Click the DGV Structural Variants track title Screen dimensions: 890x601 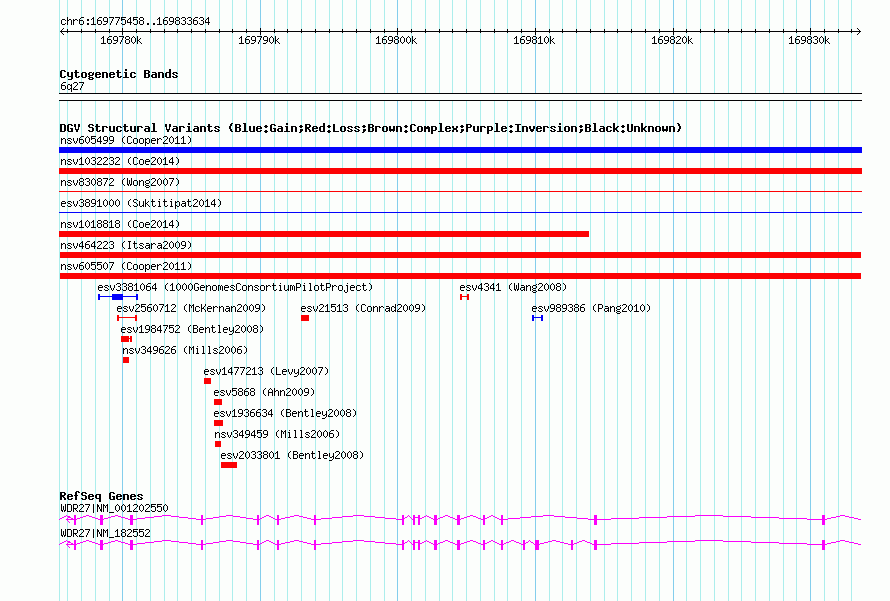coord(371,128)
